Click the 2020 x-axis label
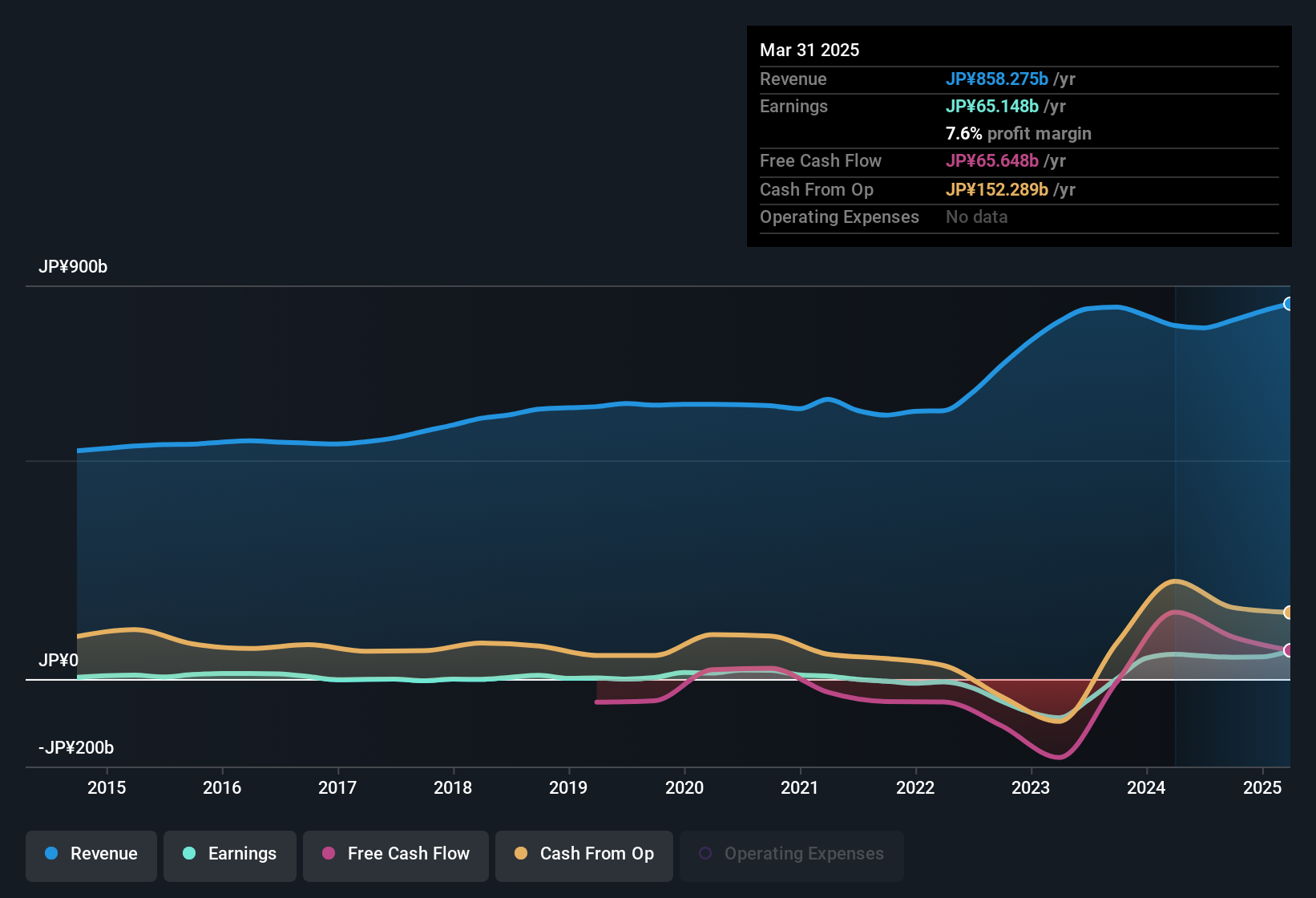The width and height of the screenshot is (1316, 898). pos(684,788)
